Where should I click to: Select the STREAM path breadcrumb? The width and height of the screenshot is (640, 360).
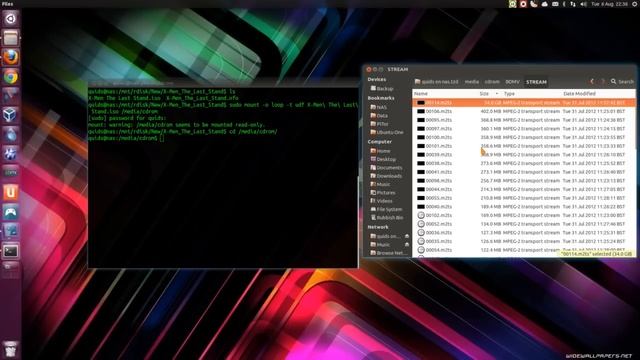(536, 82)
